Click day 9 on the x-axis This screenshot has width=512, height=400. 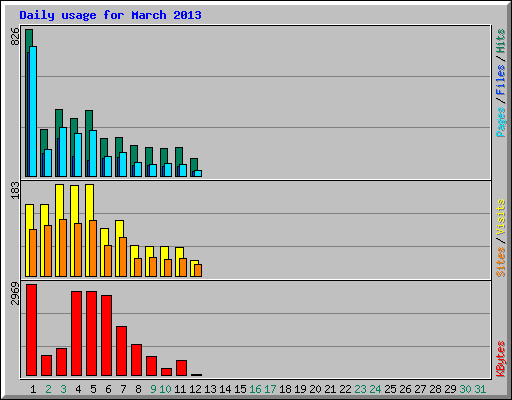tap(153, 389)
